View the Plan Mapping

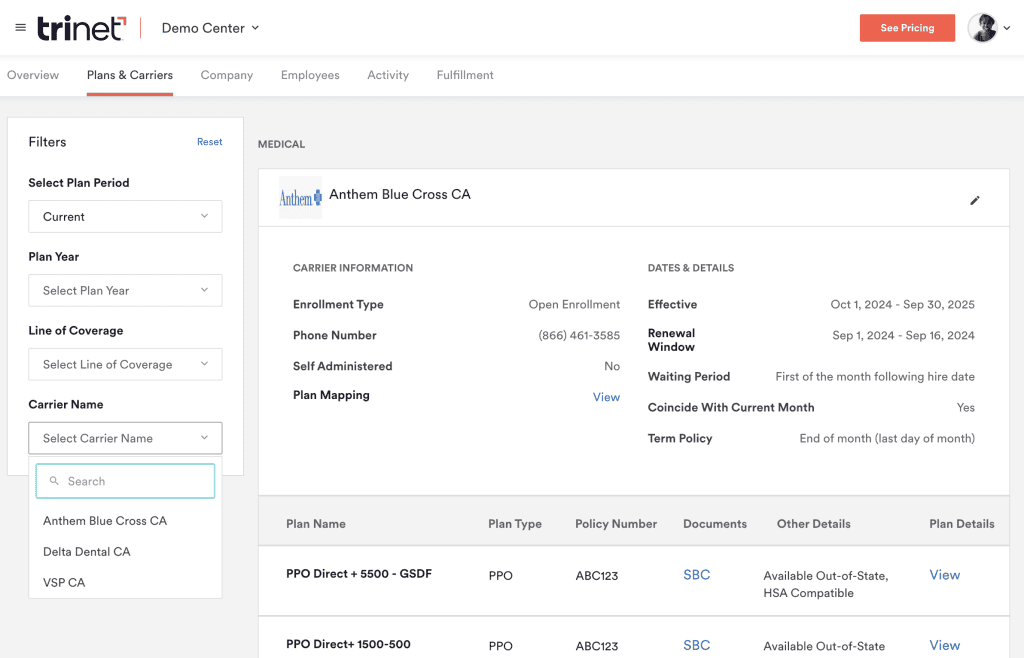pos(606,397)
